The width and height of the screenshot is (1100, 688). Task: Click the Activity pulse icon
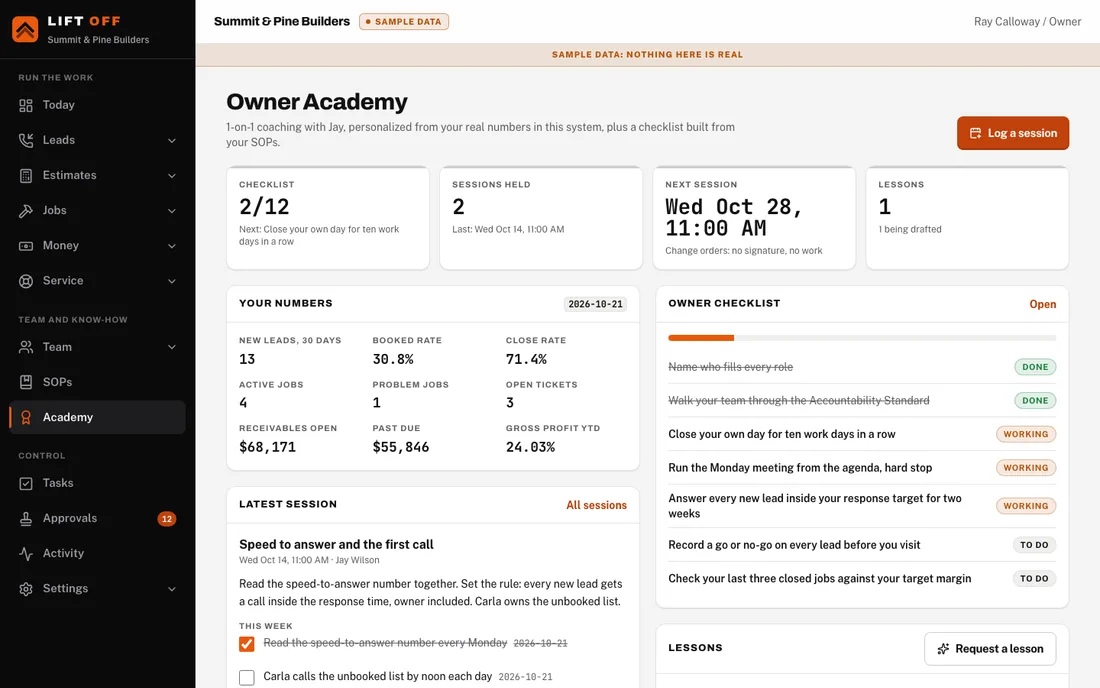coord(26,553)
